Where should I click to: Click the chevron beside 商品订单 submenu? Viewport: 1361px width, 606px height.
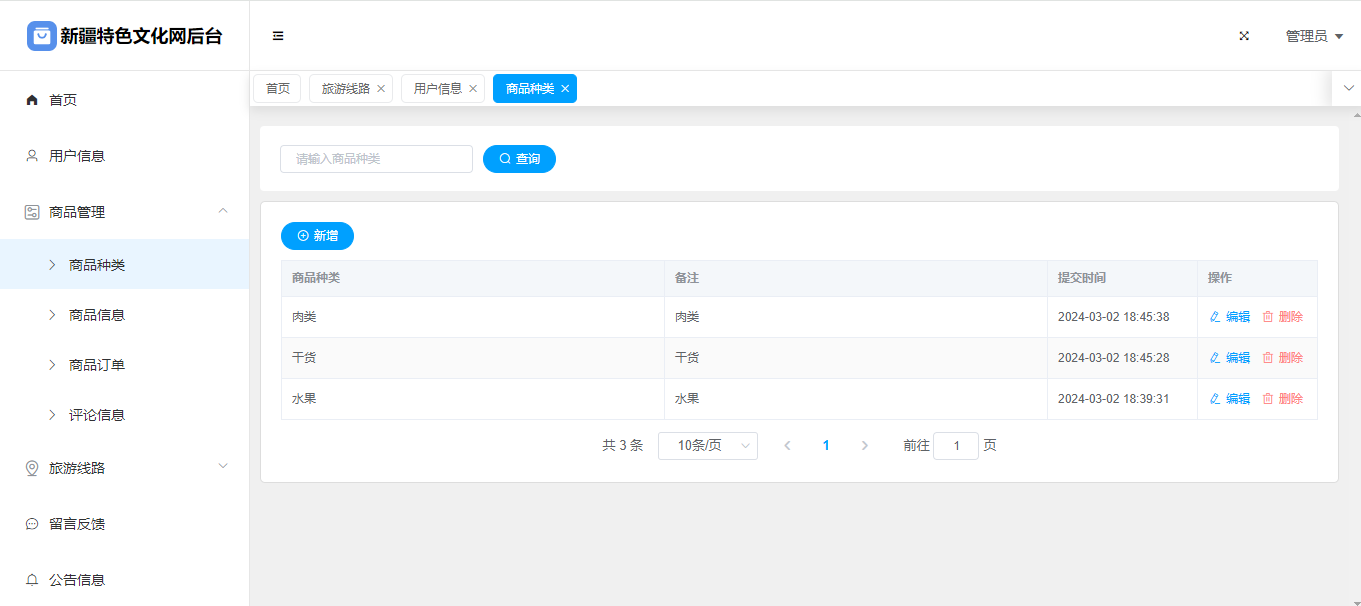click(52, 365)
